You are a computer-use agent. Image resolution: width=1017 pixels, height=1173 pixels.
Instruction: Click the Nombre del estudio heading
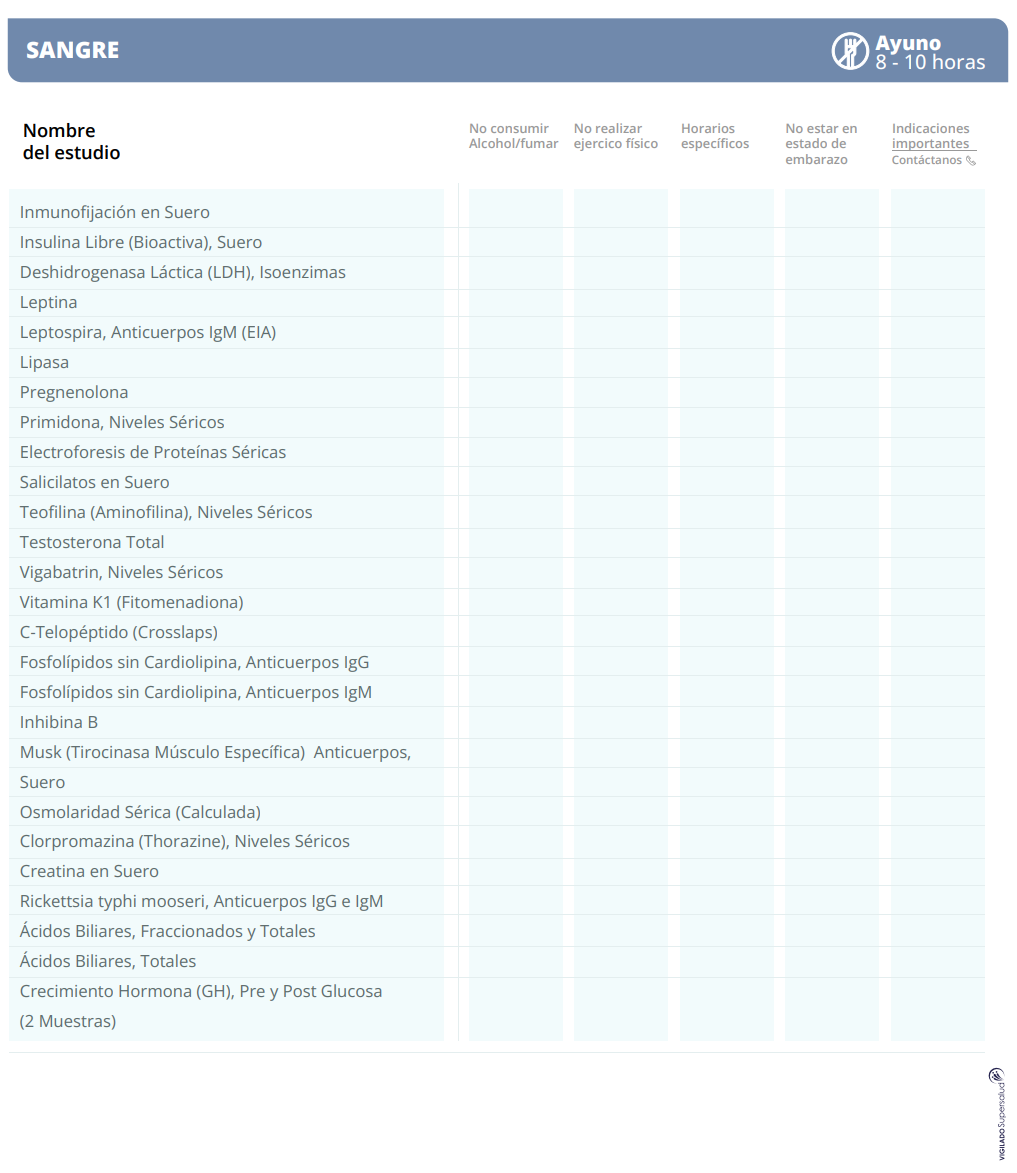tap(71, 142)
